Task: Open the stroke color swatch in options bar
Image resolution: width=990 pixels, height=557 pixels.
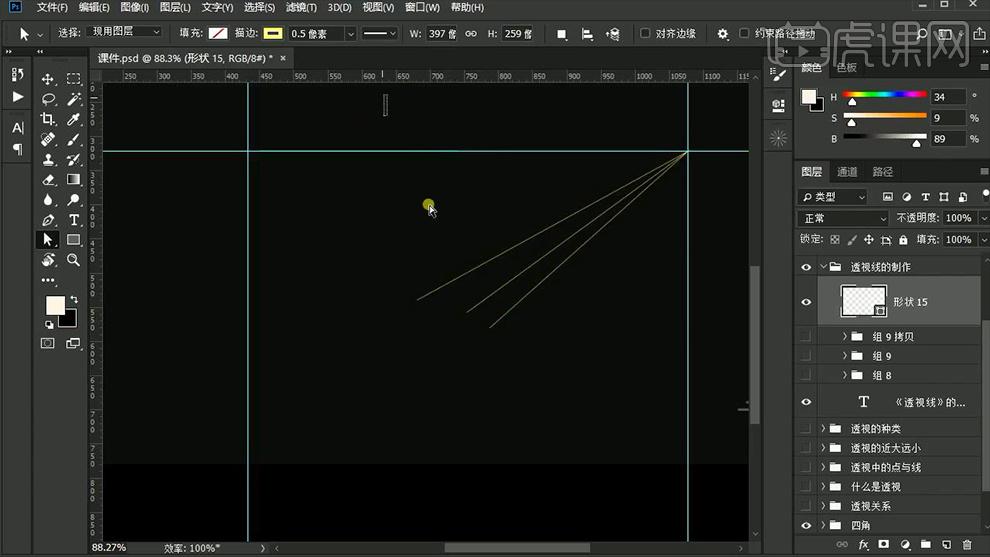Action: pyautogui.click(x=273, y=33)
